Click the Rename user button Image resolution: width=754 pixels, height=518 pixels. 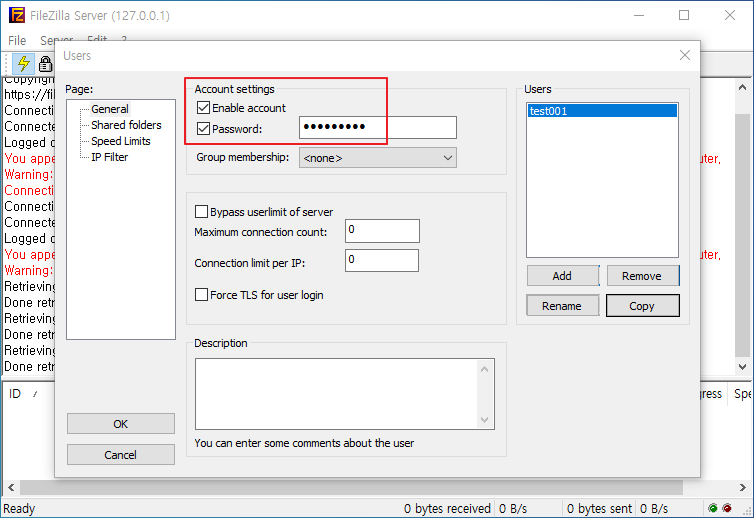[x=562, y=306]
